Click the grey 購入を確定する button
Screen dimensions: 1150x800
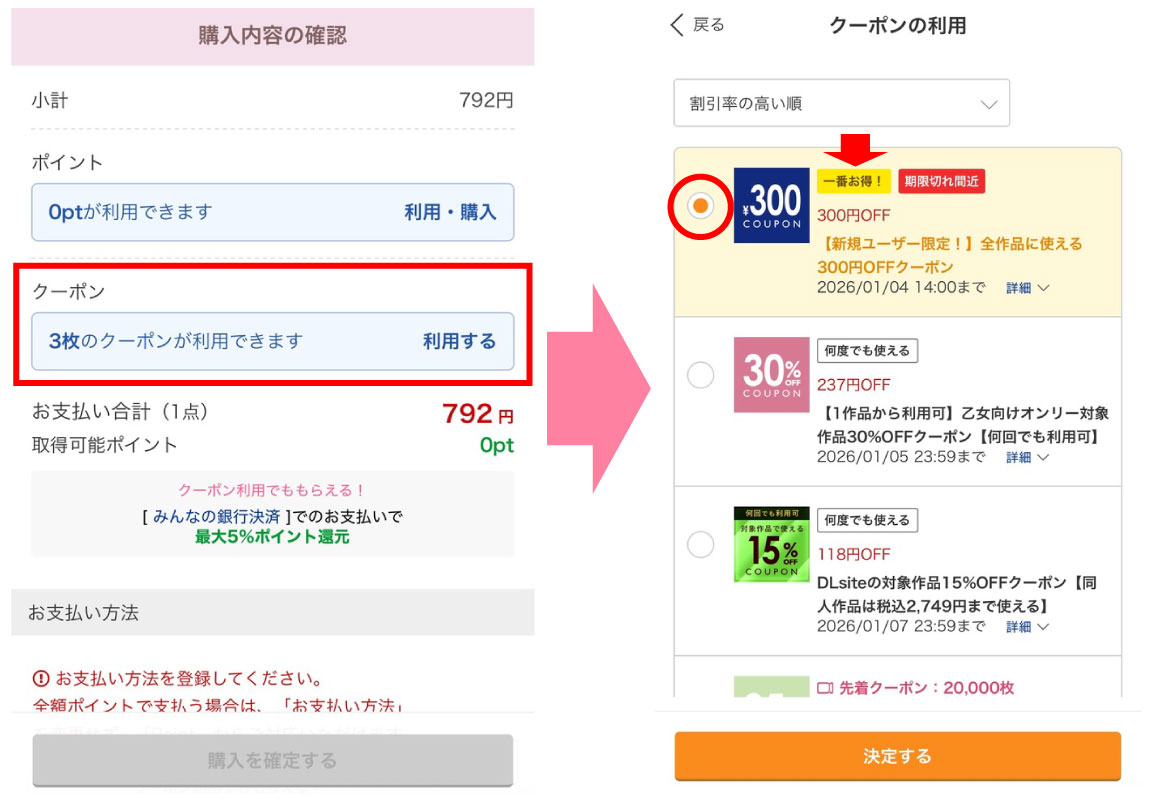(272, 761)
